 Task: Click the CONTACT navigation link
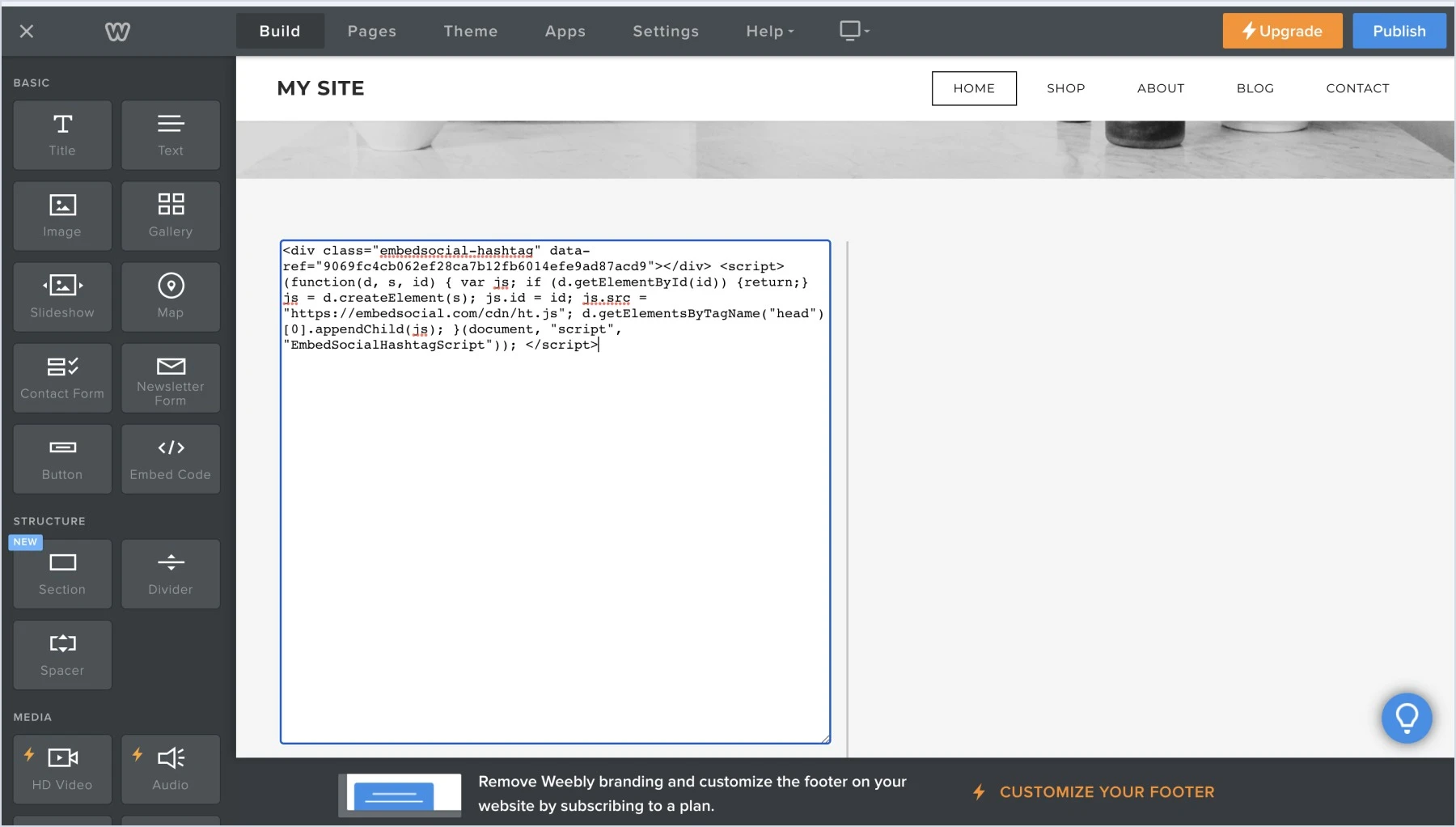1357,88
